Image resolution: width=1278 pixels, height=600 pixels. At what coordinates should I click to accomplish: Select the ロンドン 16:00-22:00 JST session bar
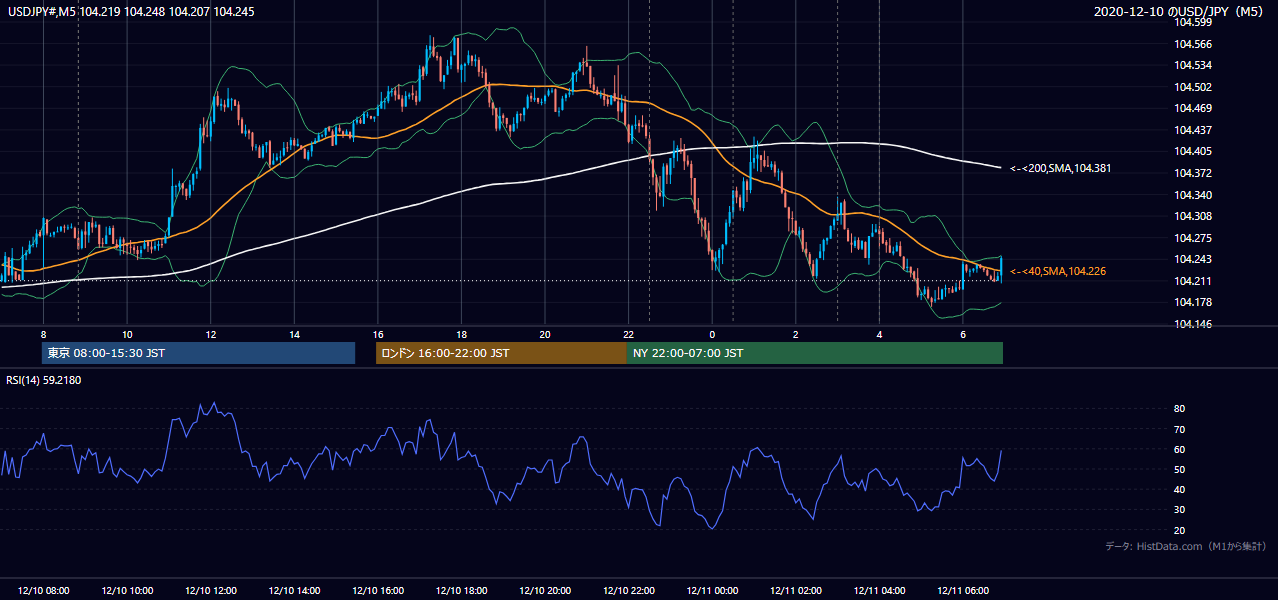501,353
